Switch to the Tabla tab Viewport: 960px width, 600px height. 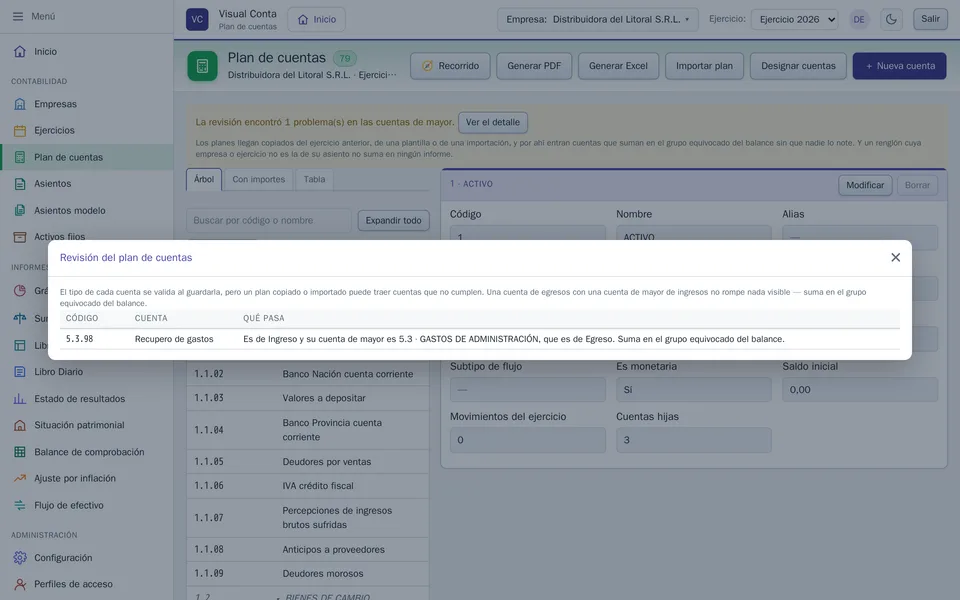point(314,179)
